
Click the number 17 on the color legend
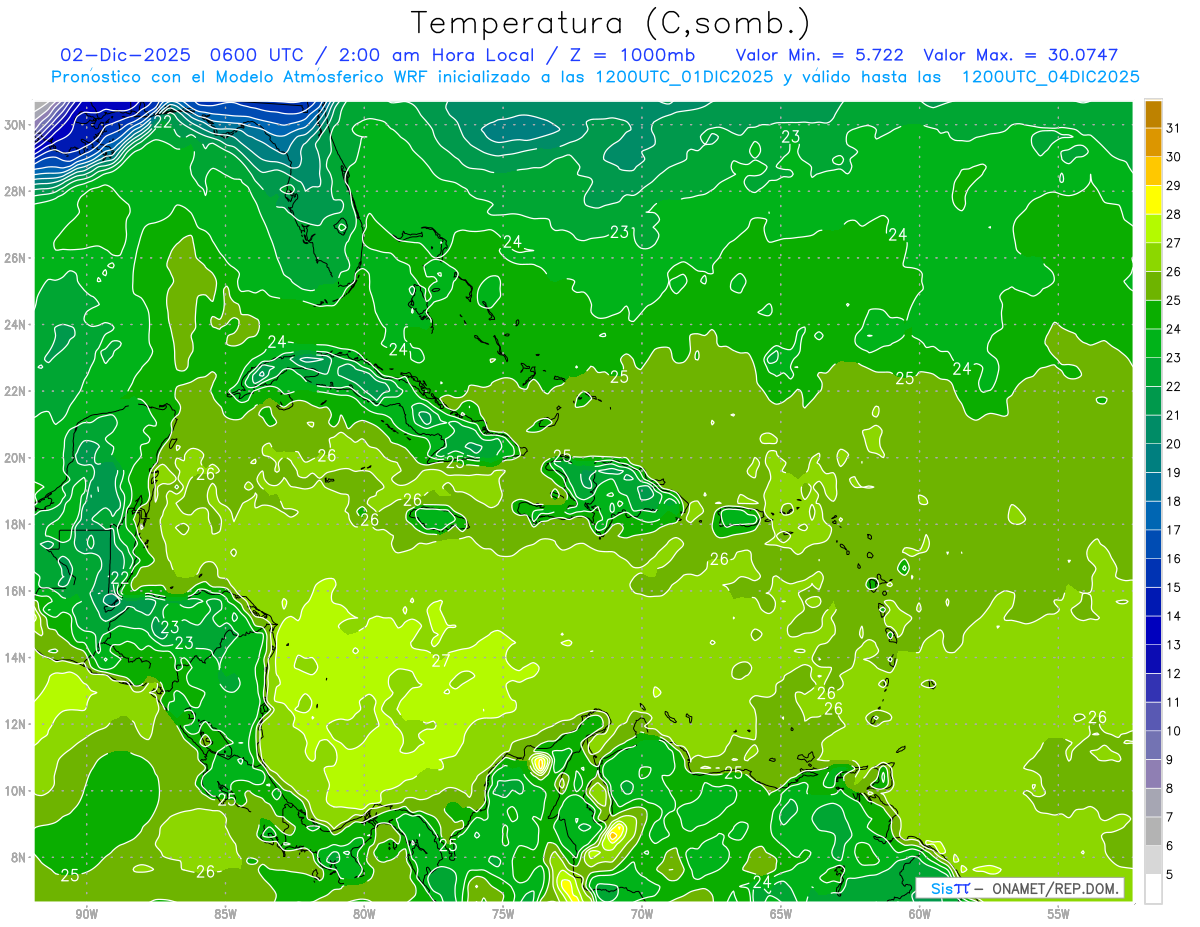[1174, 531]
